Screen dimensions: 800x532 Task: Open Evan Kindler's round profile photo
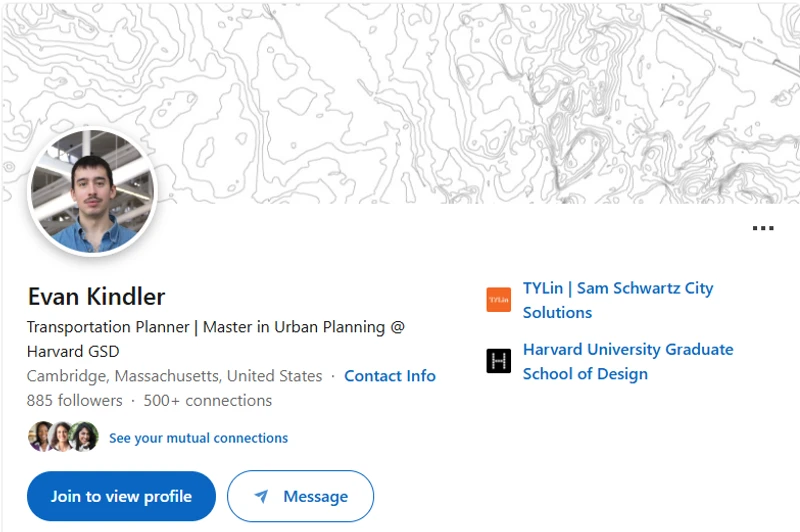coord(92,192)
